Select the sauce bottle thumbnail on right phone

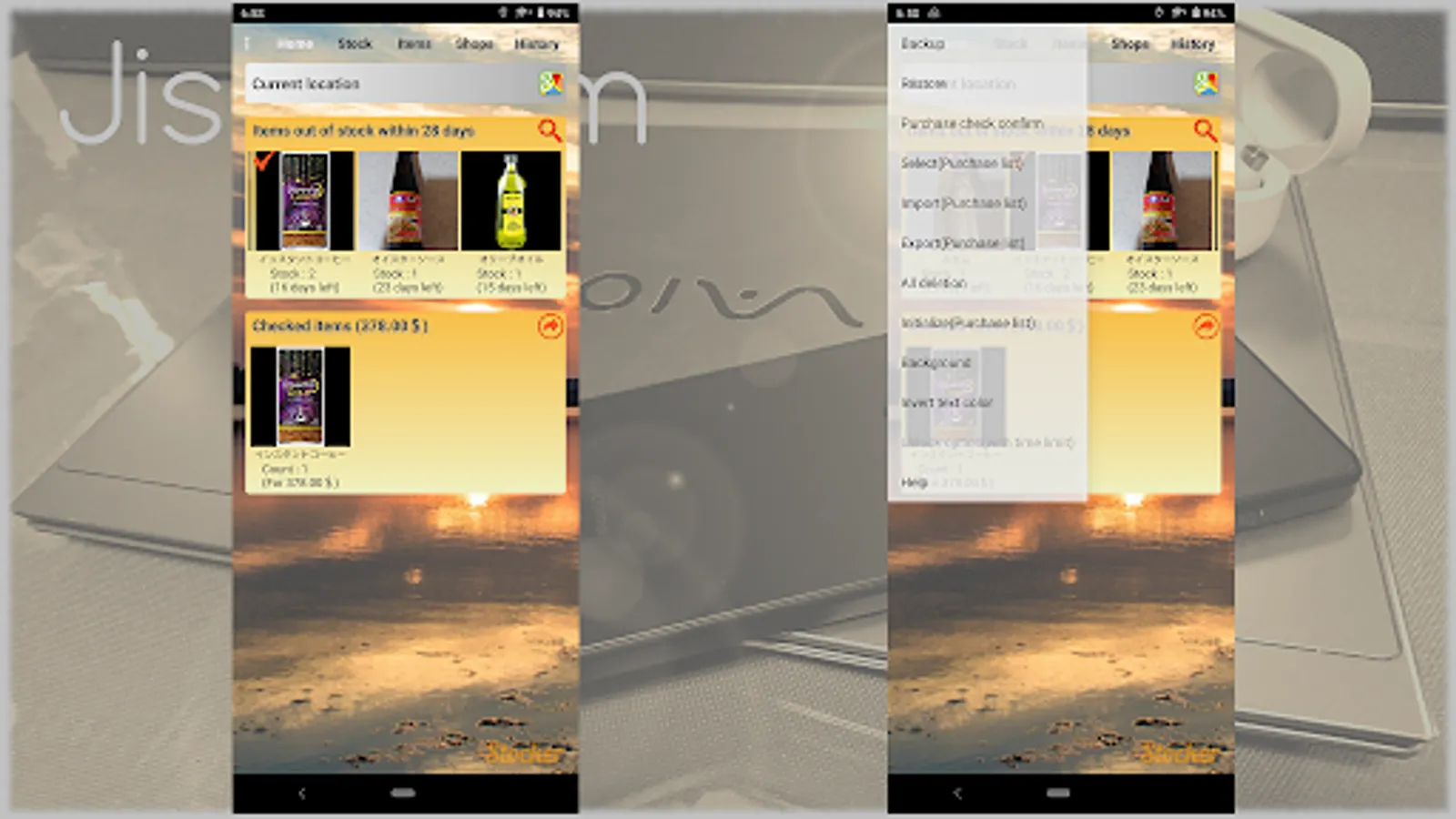(1162, 201)
